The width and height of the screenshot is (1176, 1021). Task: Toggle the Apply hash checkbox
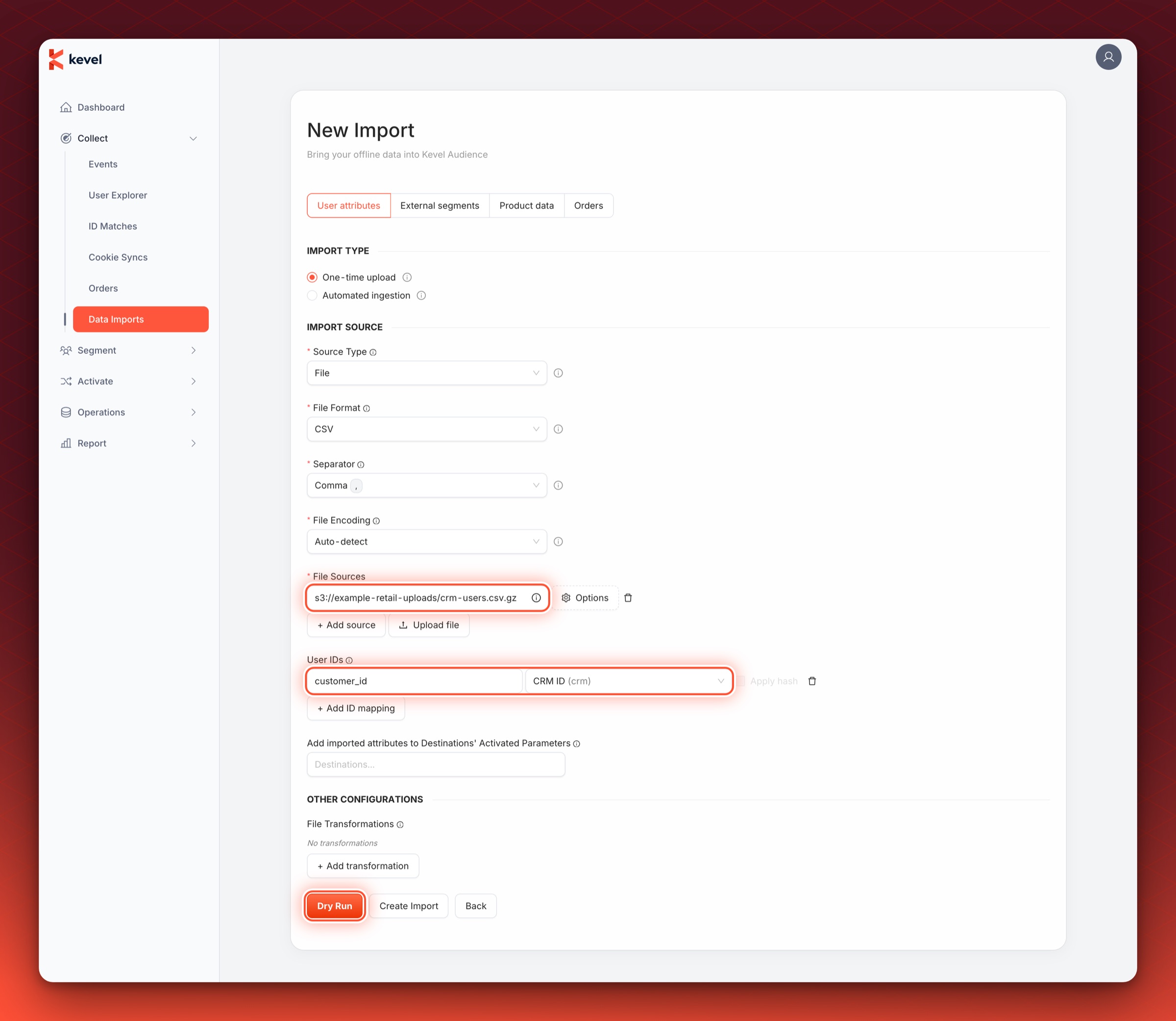pos(741,681)
